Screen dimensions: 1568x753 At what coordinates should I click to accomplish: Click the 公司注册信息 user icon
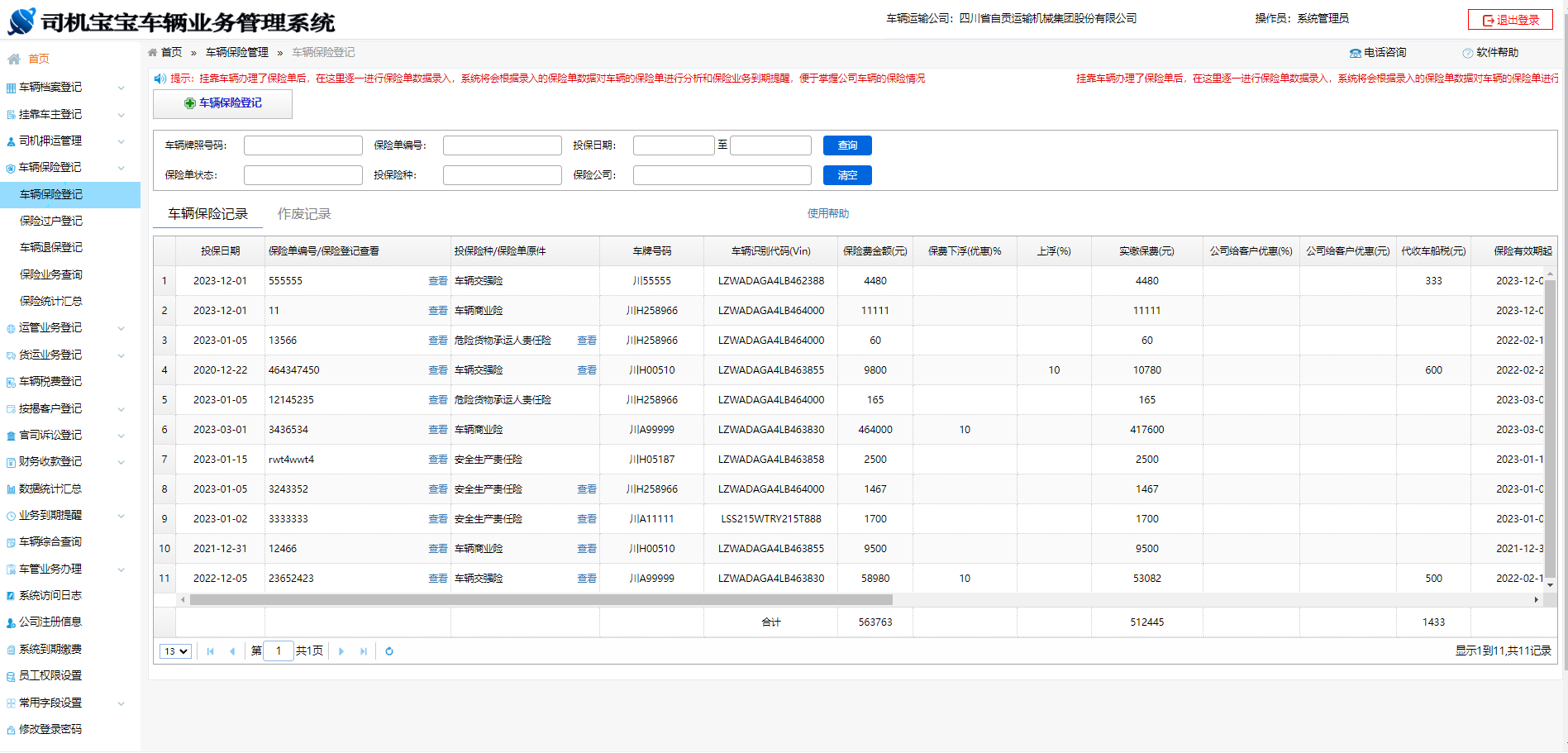pyautogui.click(x=11, y=622)
